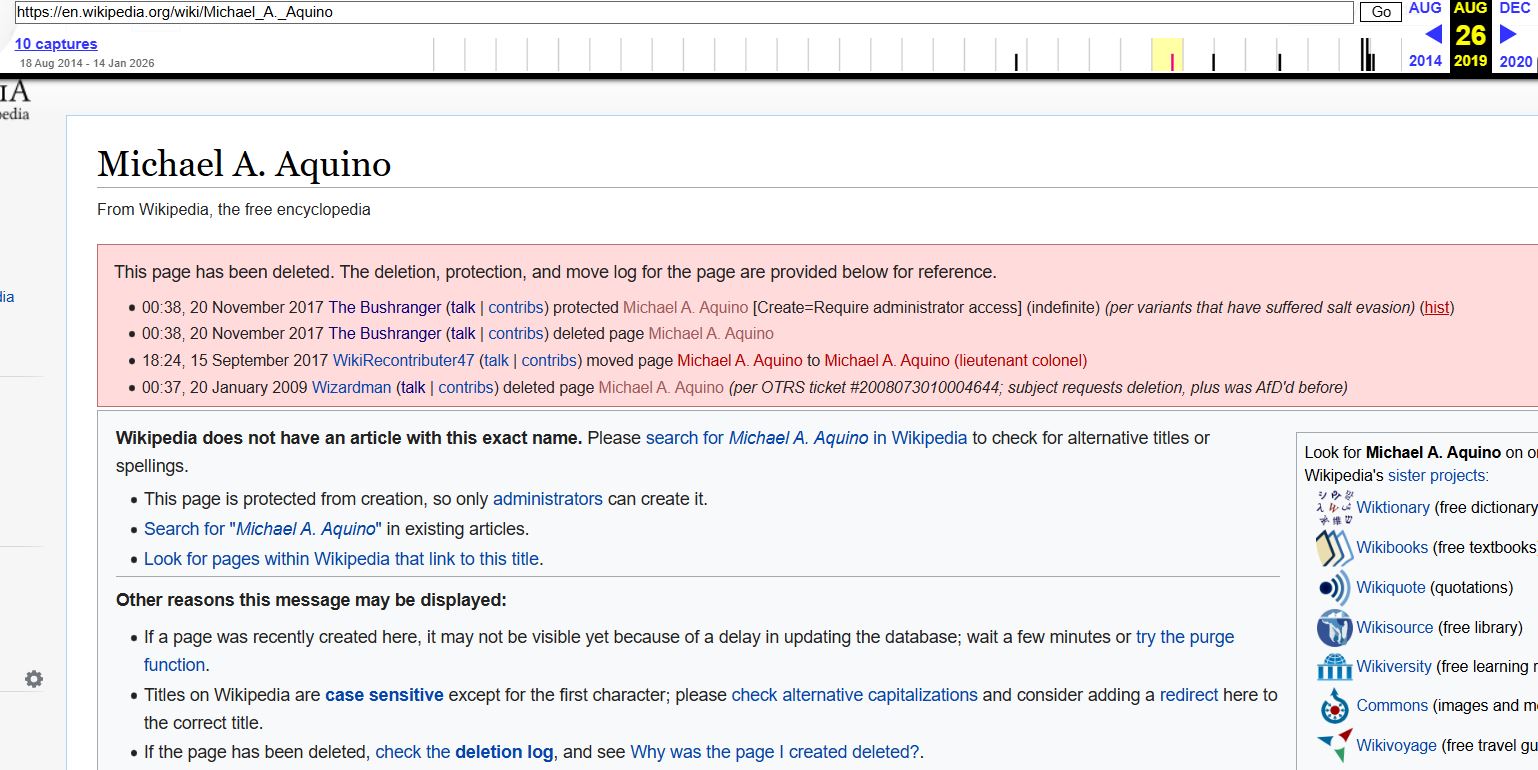1538x770 pixels.
Task: Open the redirect link
Action: coord(1189,695)
